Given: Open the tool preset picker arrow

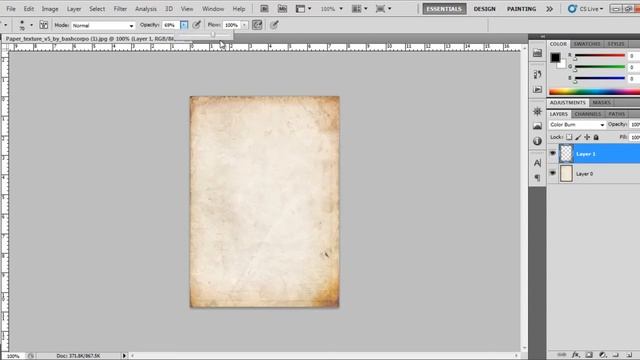Looking at the screenshot, I should pyautogui.click(x=5, y=25).
